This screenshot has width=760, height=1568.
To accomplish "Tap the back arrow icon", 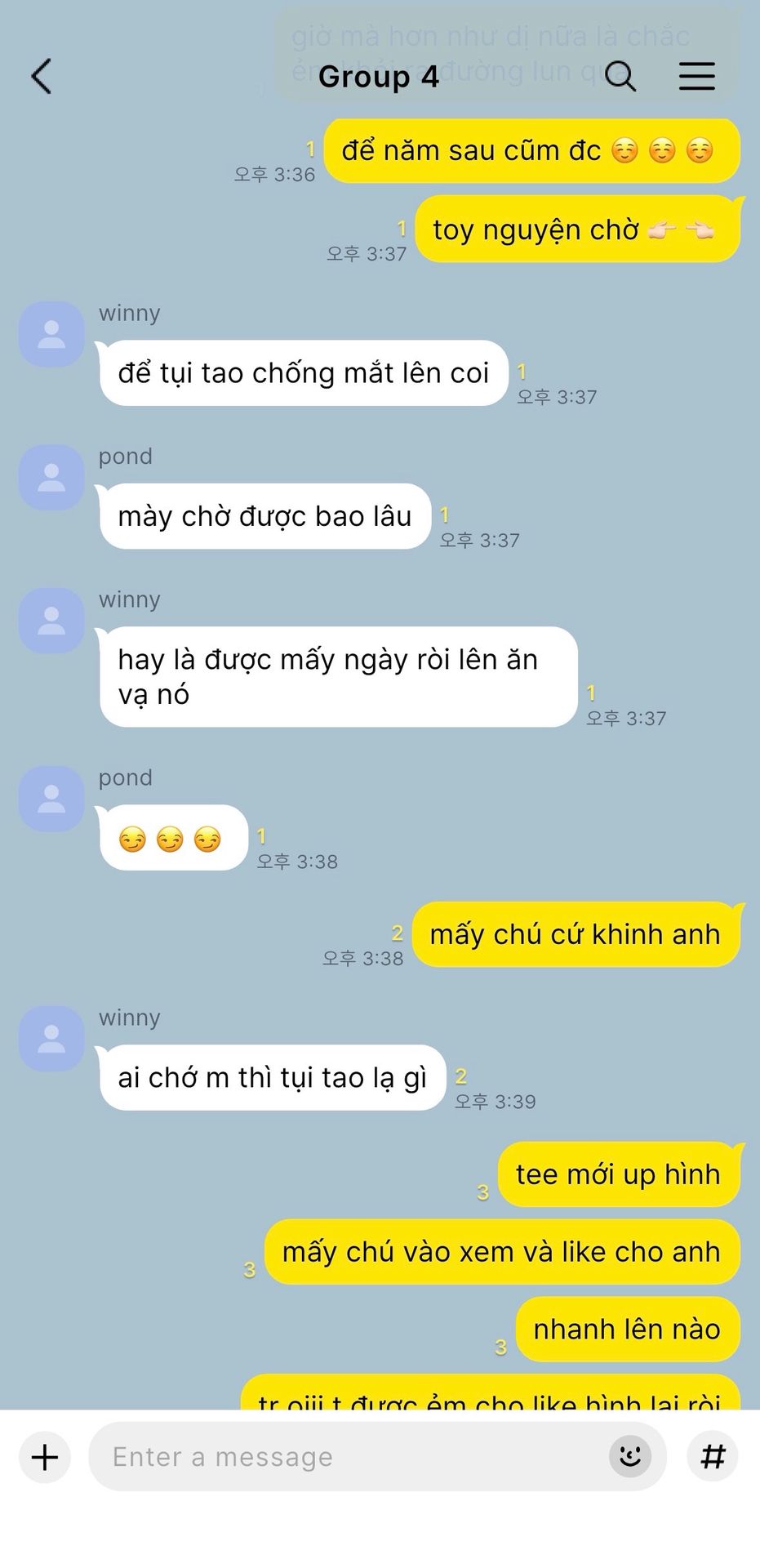I will tap(42, 77).
